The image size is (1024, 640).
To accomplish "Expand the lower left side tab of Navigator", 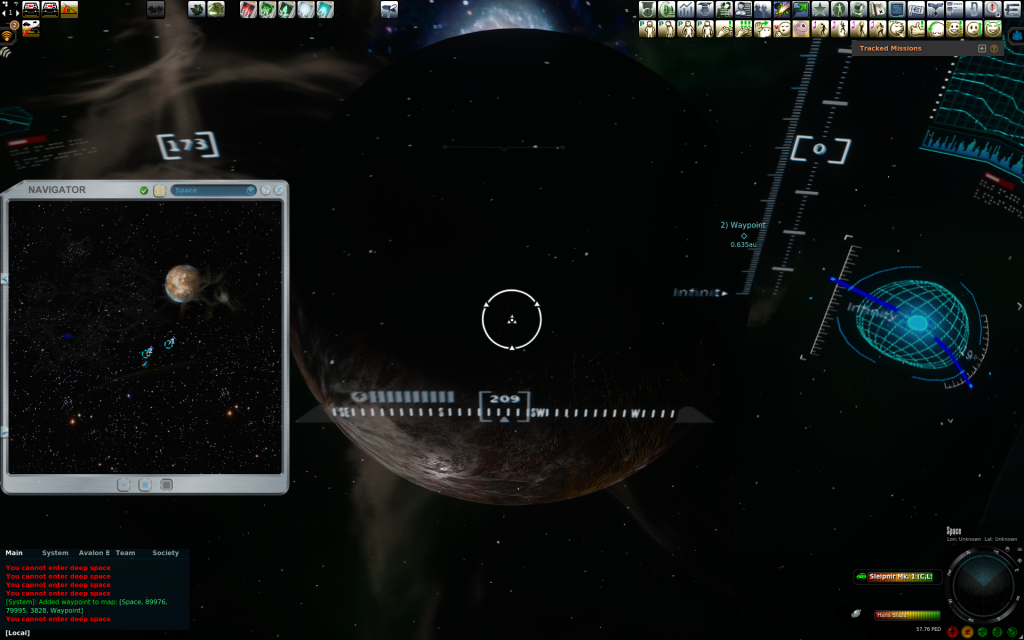I will pos(5,432).
